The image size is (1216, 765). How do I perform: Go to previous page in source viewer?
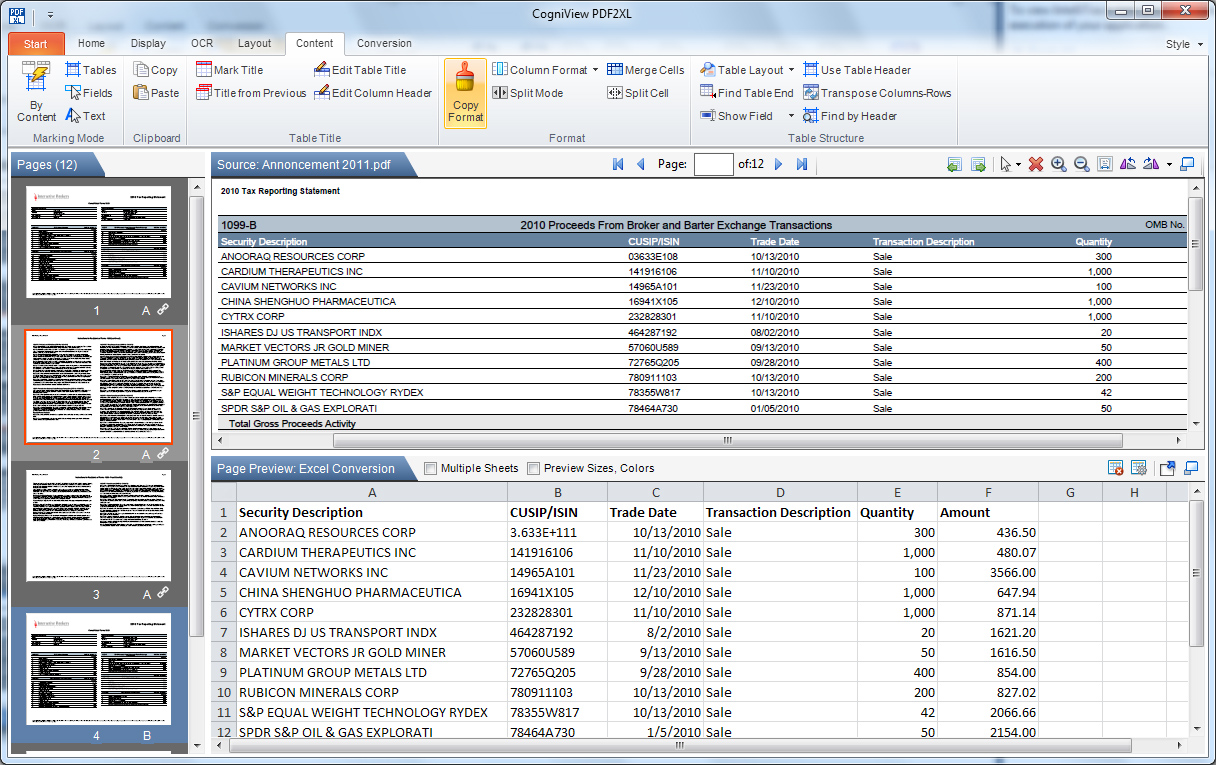click(x=640, y=164)
